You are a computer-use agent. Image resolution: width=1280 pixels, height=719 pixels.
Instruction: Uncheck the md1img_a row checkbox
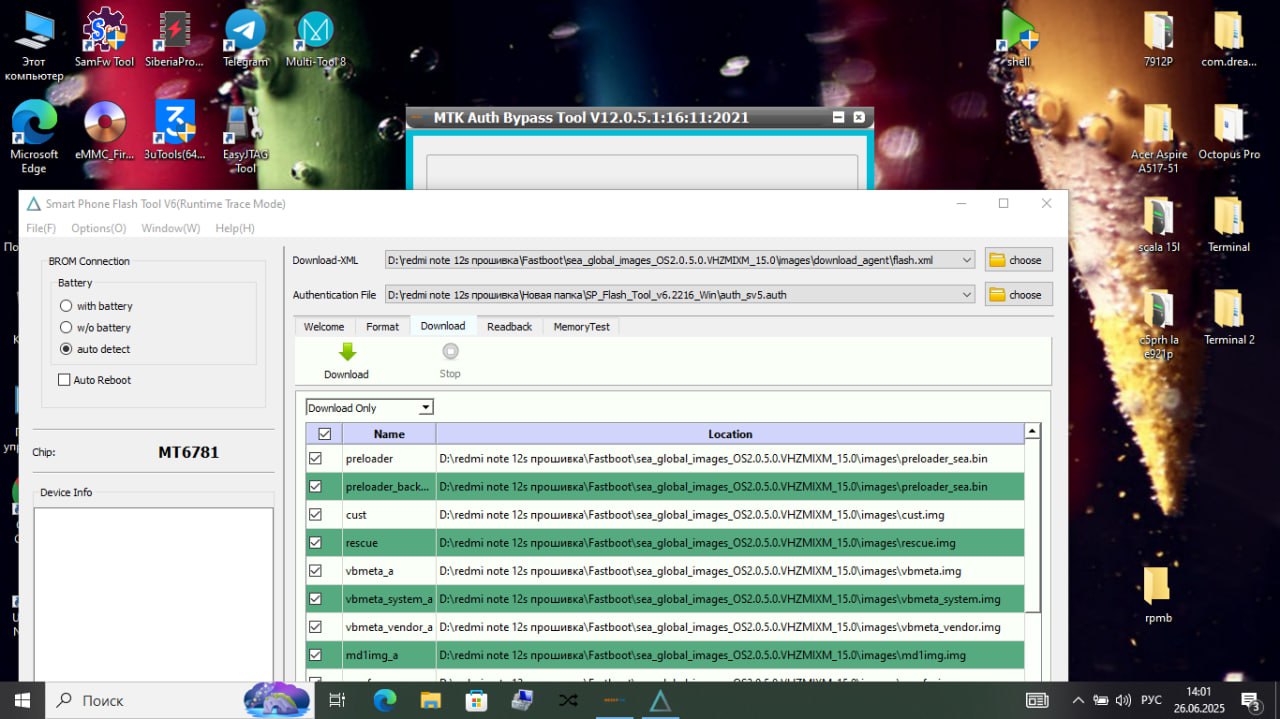[316, 655]
